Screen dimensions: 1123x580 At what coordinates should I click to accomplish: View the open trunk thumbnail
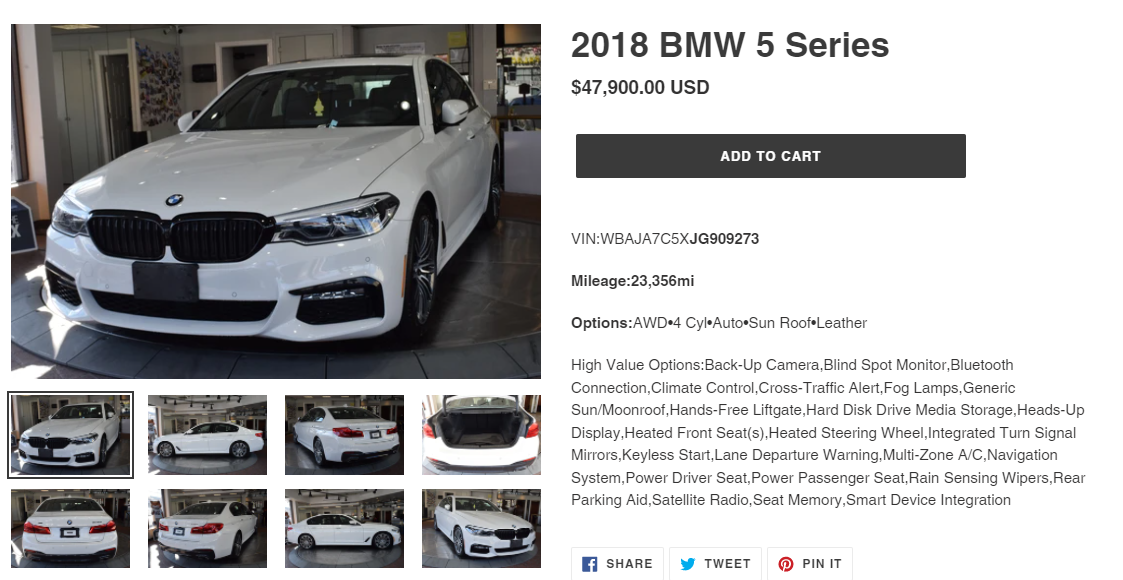[481, 435]
